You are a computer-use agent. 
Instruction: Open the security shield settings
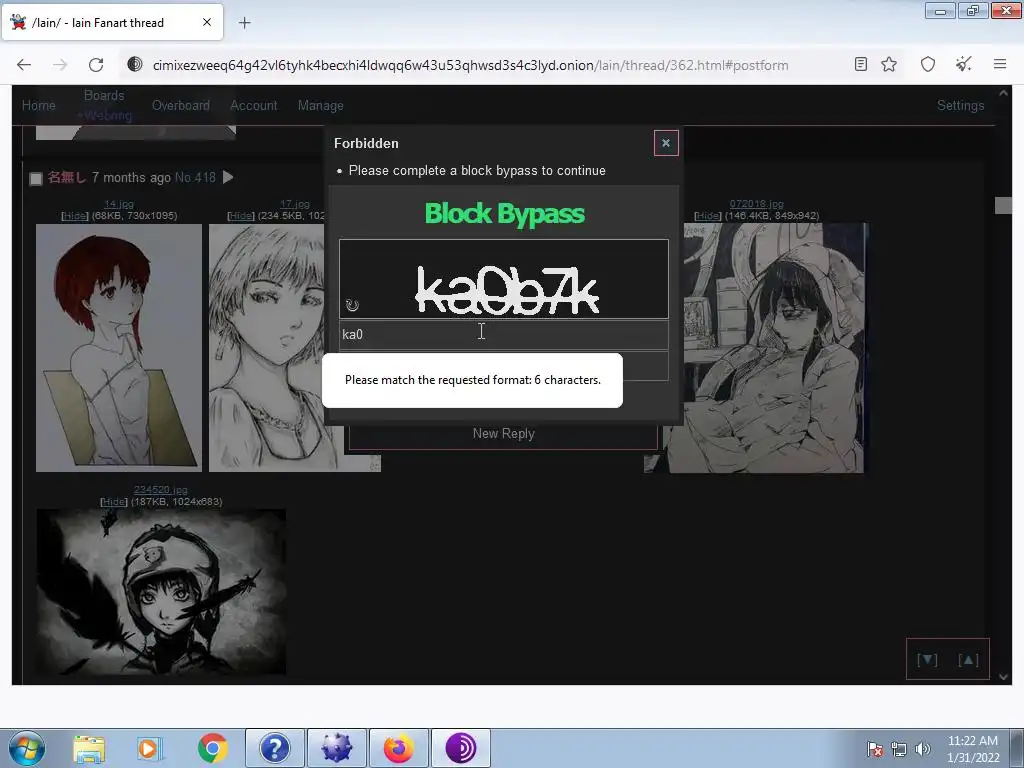928,64
